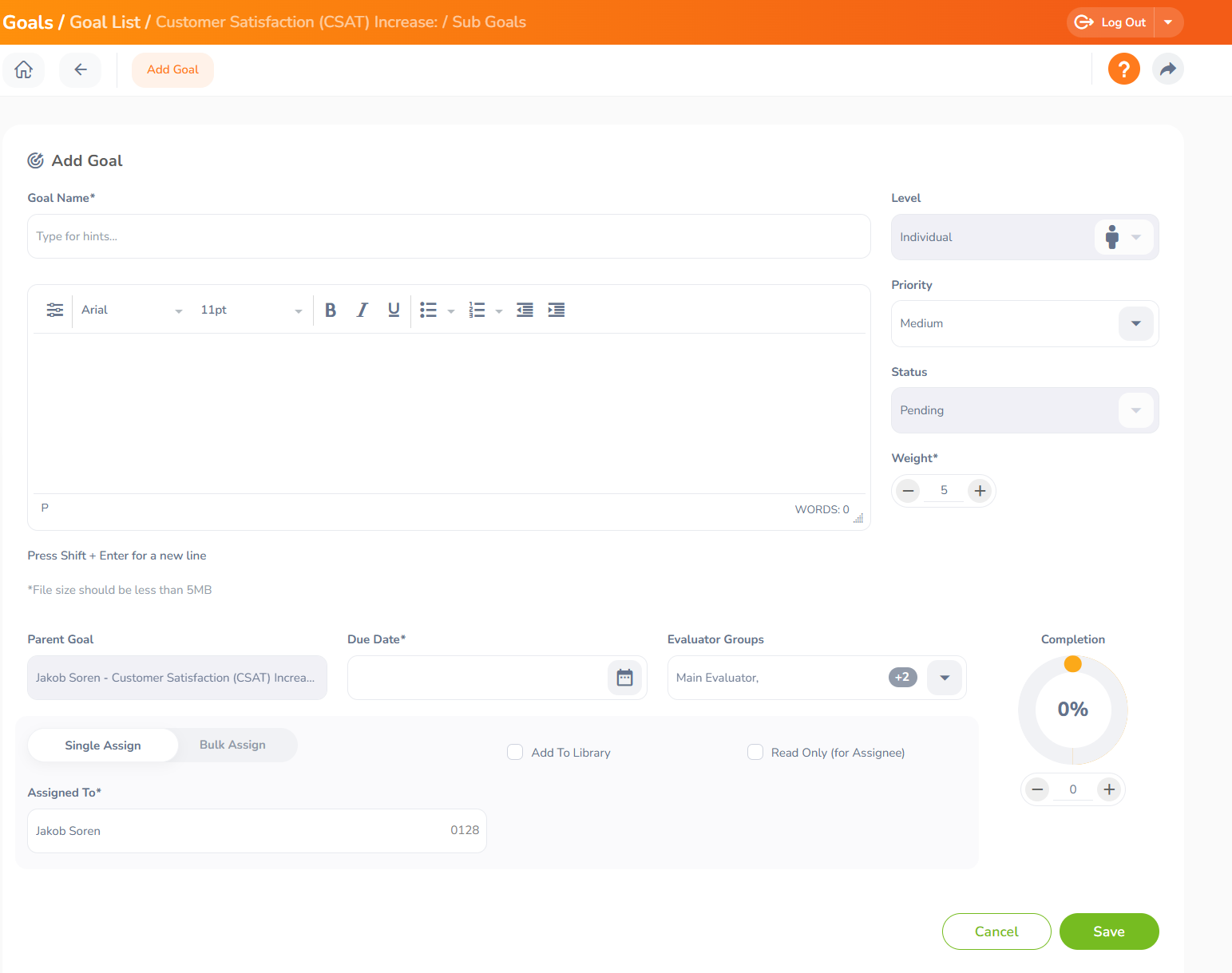1232x973 pixels.
Task: Click the share arrow icon
Action: coord(1167,69)
